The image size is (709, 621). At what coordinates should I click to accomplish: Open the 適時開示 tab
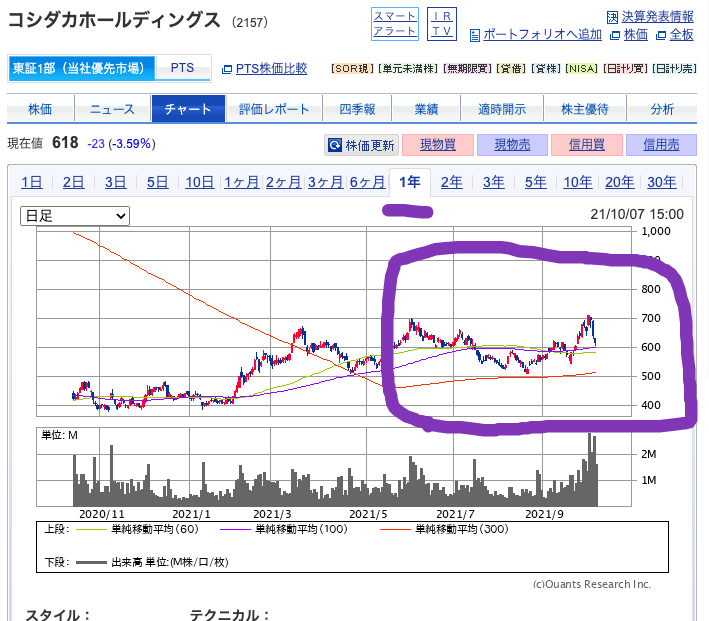(502, 109)
